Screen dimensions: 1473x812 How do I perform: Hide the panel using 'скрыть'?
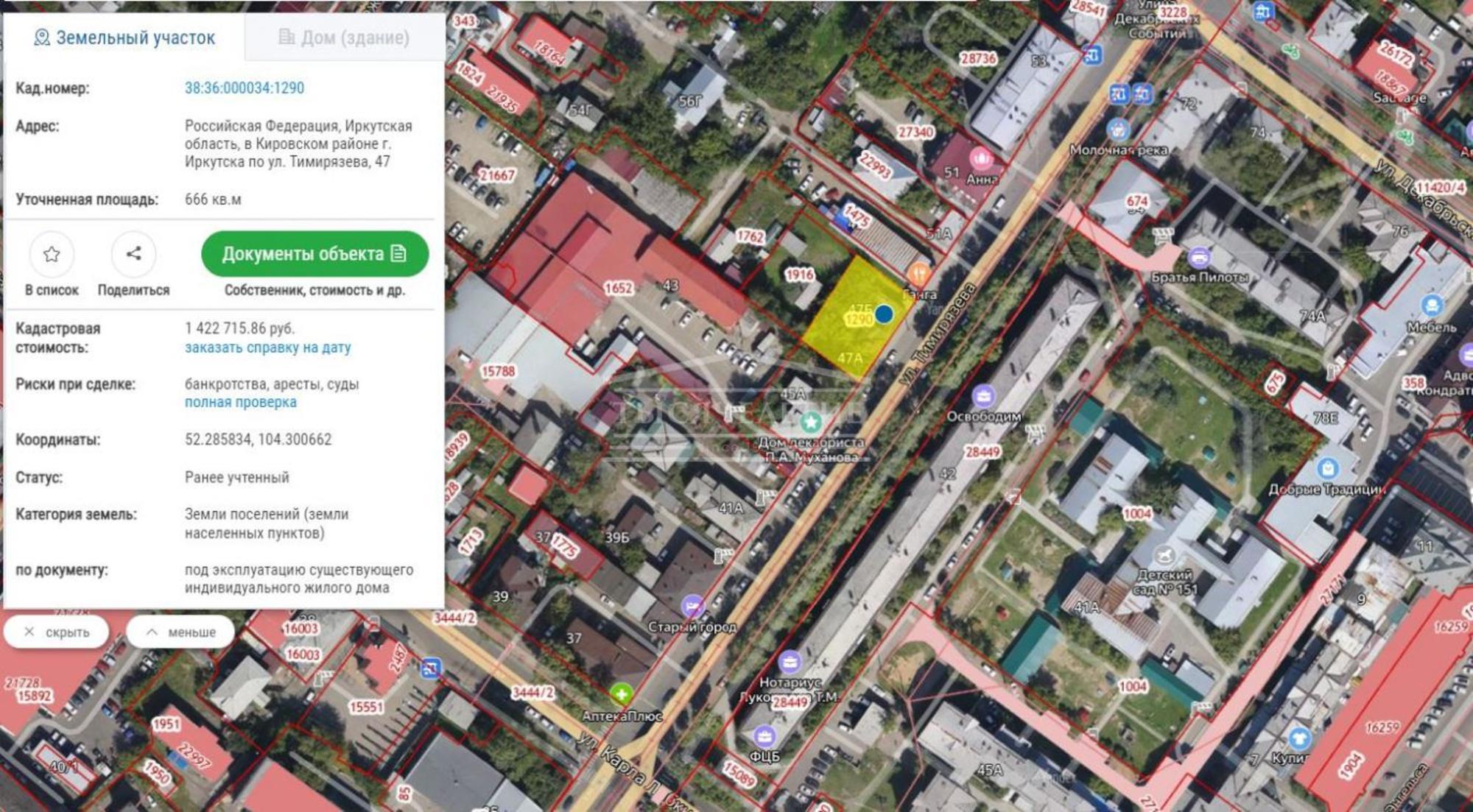tap(57, 632)
